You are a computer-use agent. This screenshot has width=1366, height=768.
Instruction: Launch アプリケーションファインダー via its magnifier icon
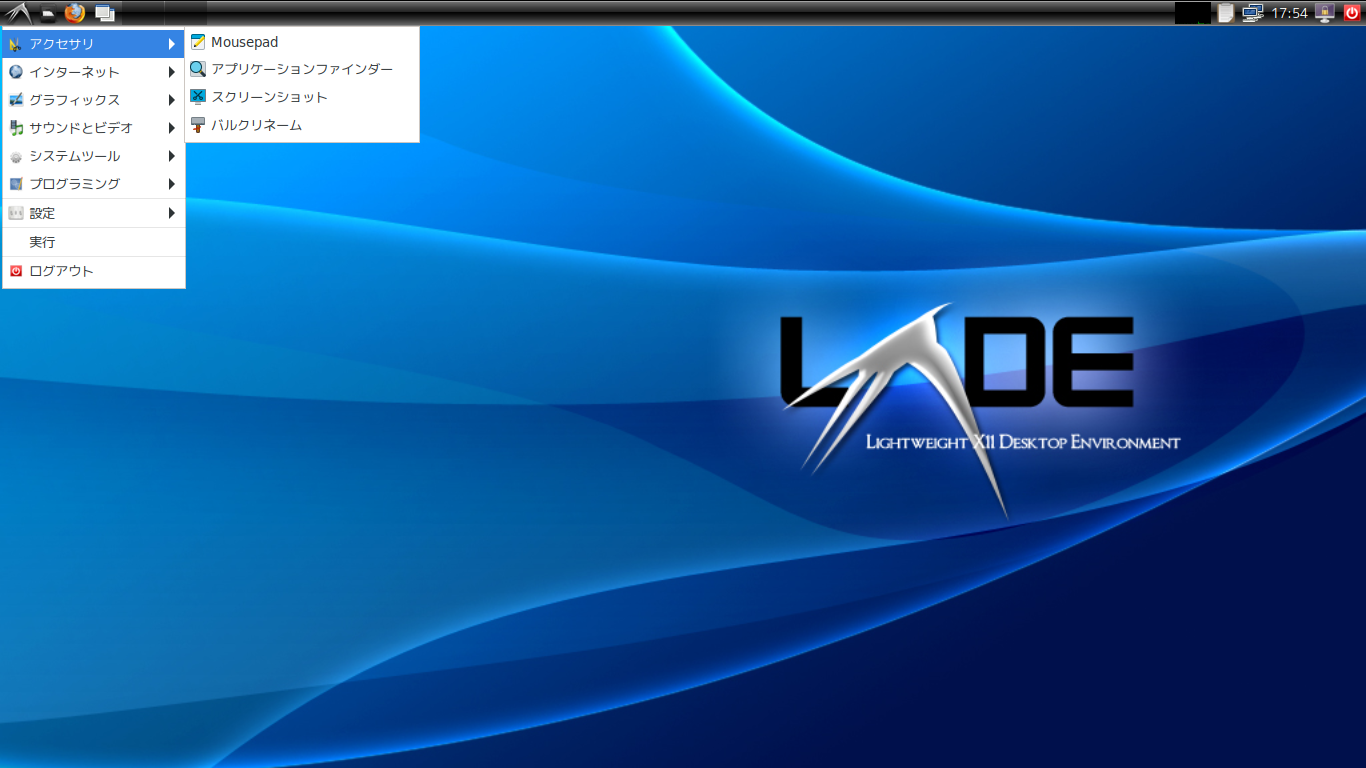click(198, 69)
